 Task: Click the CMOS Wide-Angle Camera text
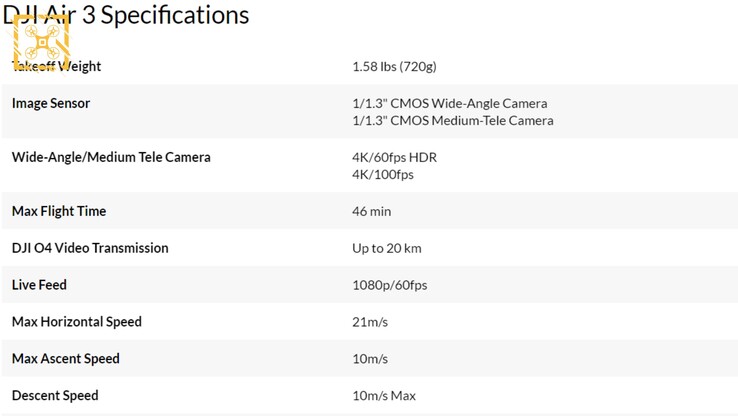[449, 103]
